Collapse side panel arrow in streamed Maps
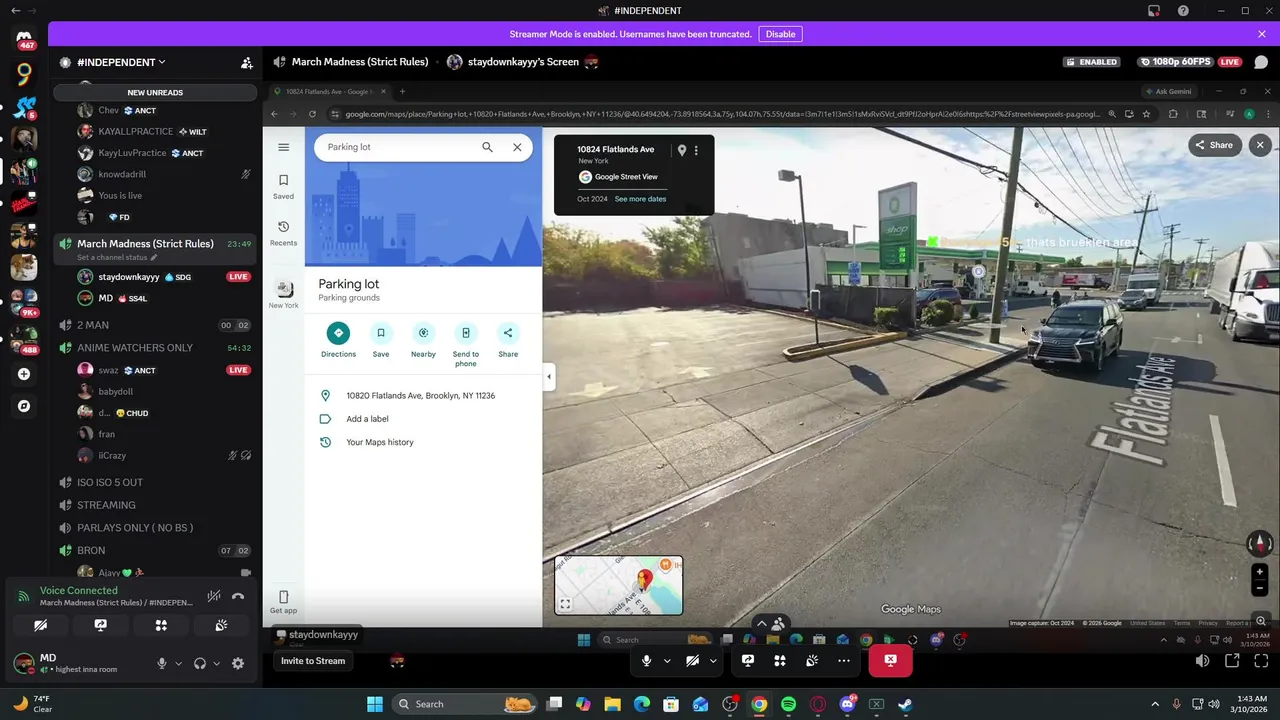 pyautogui.click(x=548, y=377)
